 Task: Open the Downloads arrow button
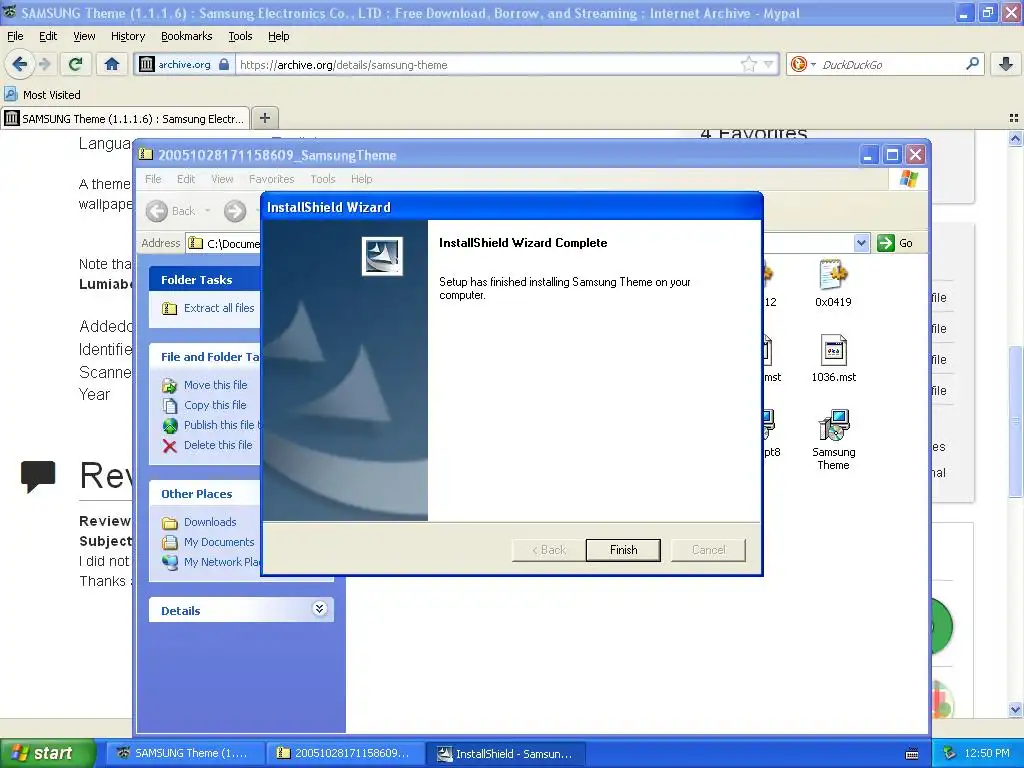pyautogui.click(x=1006, y=64)
